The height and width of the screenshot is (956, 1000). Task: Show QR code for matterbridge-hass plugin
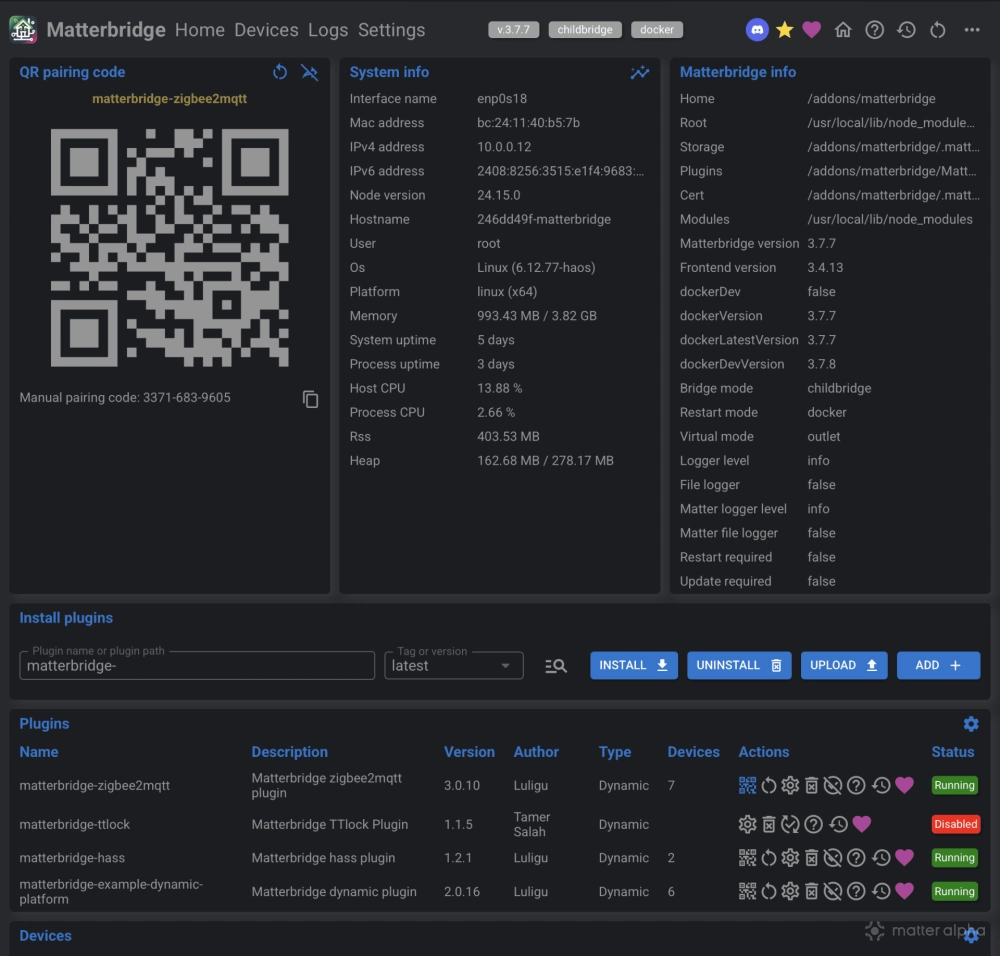(747, 858)
